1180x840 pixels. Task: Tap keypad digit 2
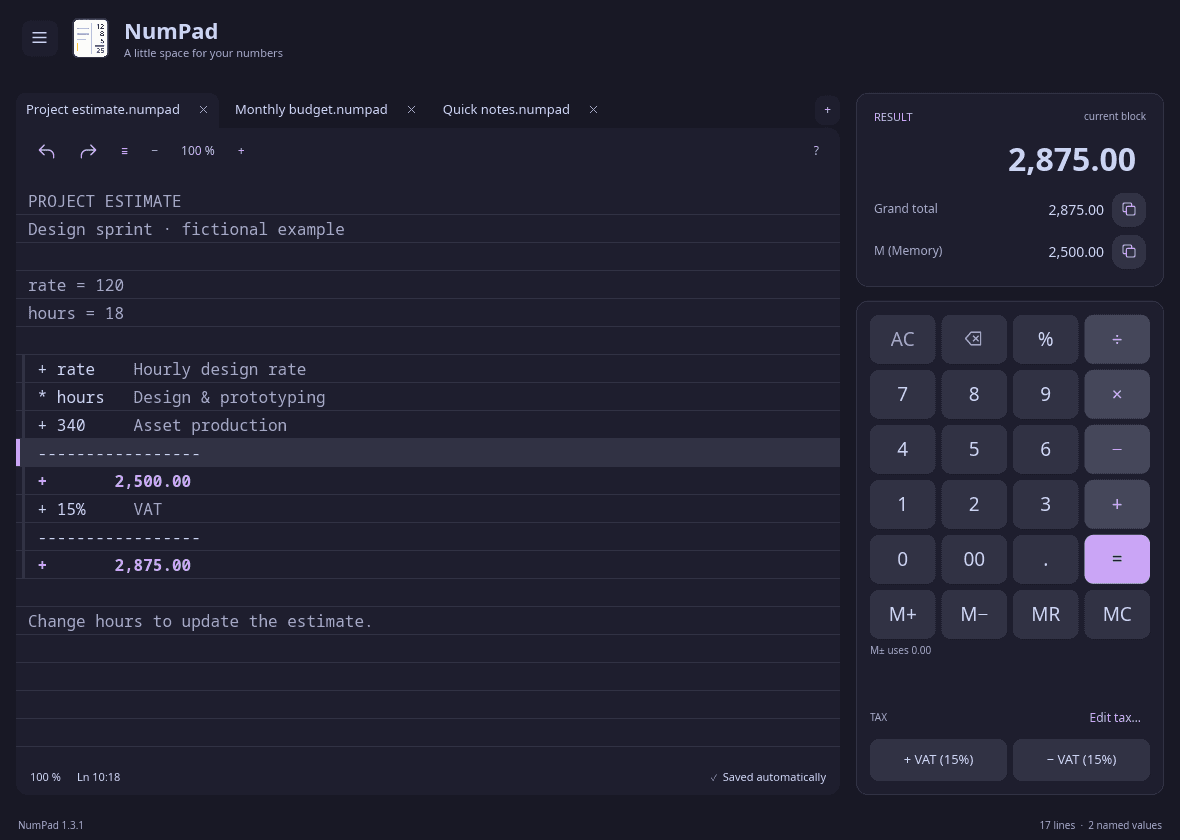(x=974, y=504)
